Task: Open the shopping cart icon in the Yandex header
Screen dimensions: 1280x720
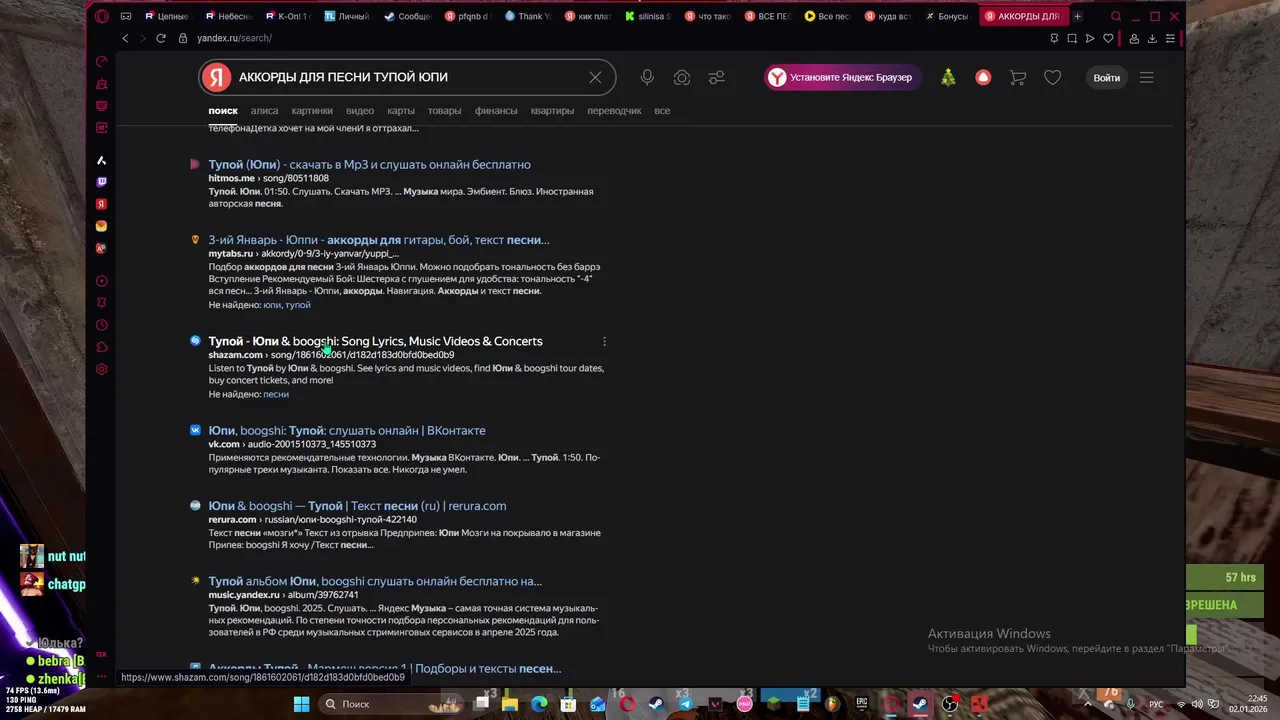Action: point(1018,77)
